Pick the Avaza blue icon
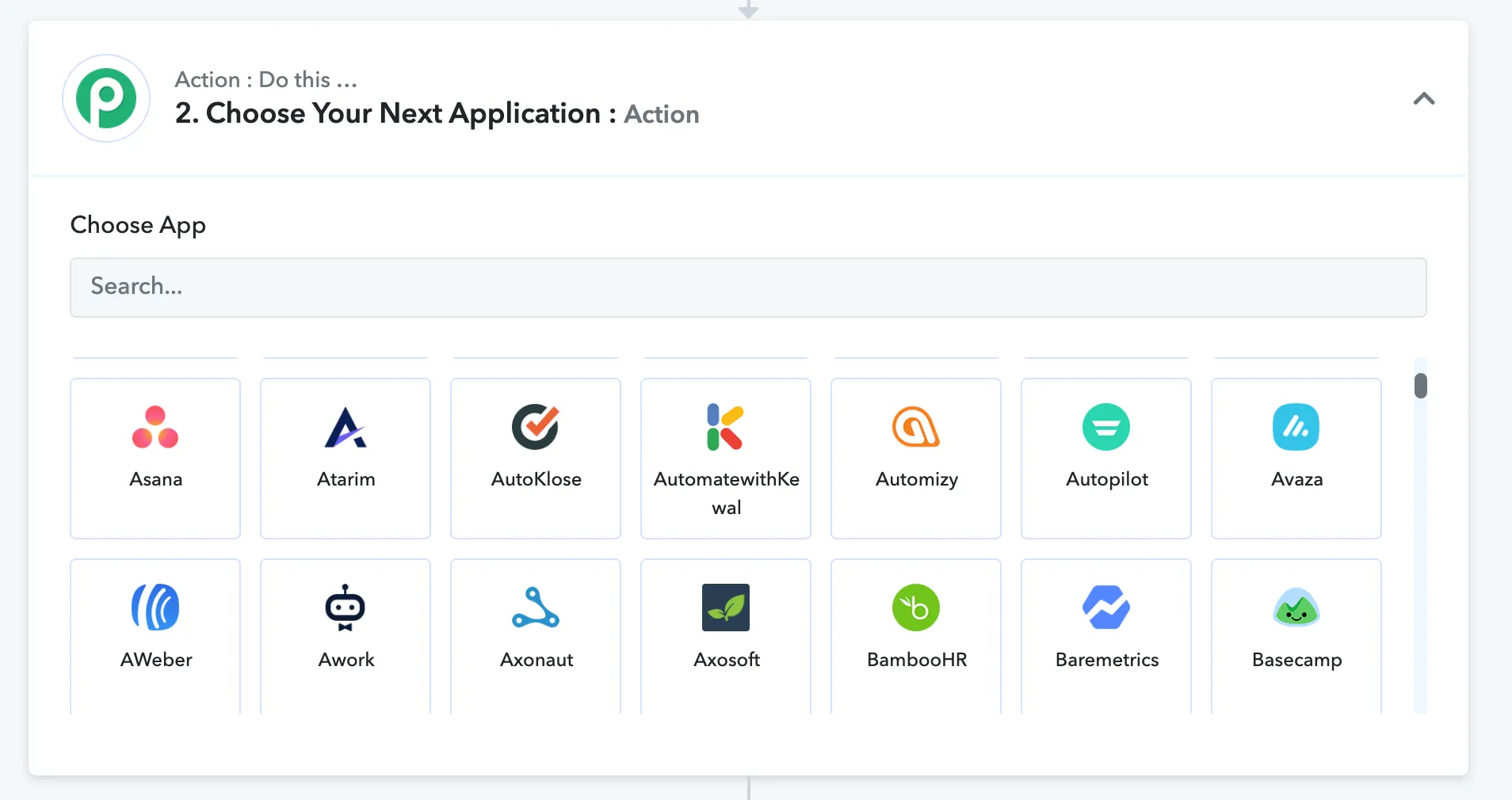 coord(1296,427)
